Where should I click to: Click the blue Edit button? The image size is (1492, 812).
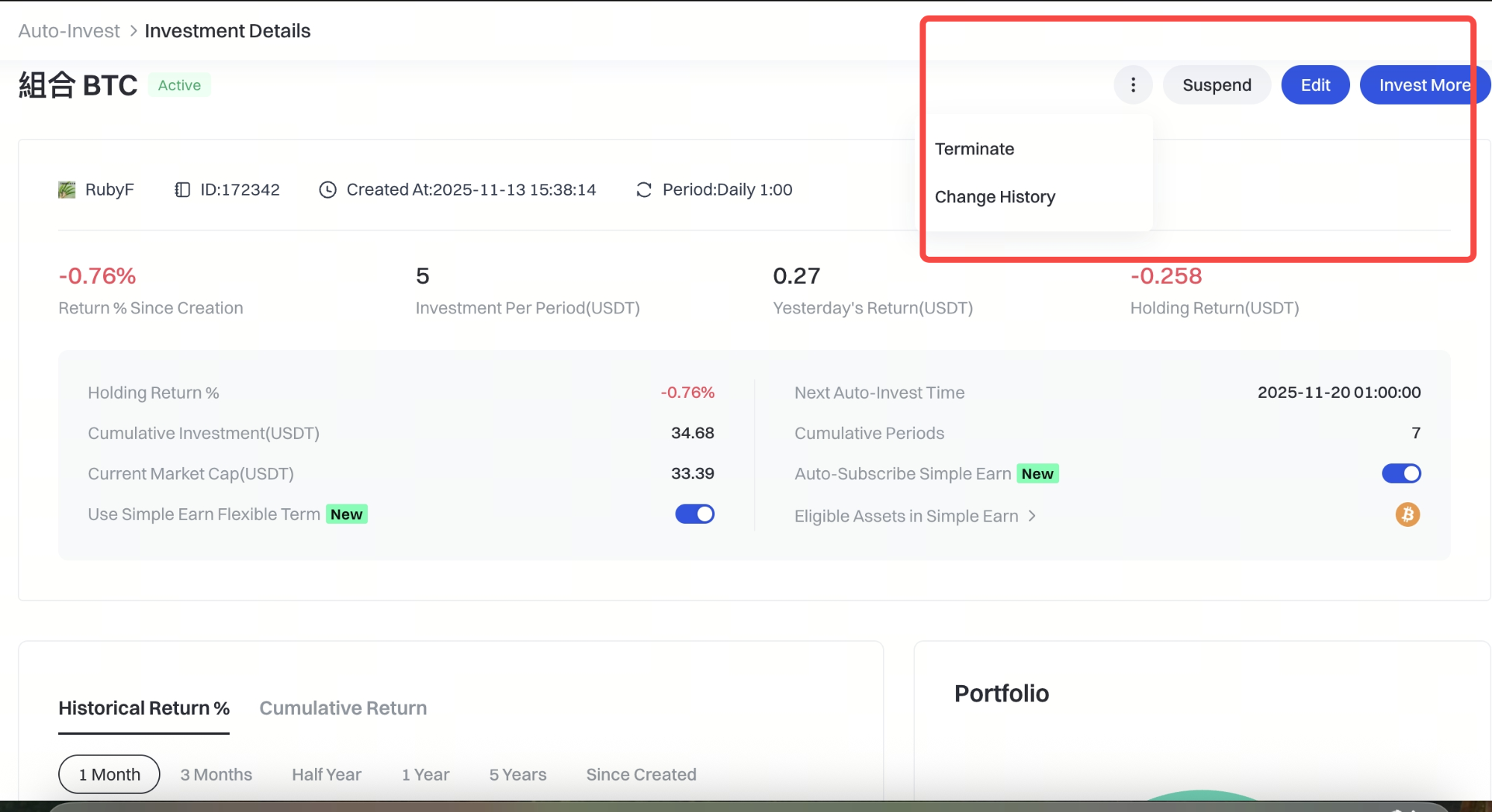point(1314,85)
